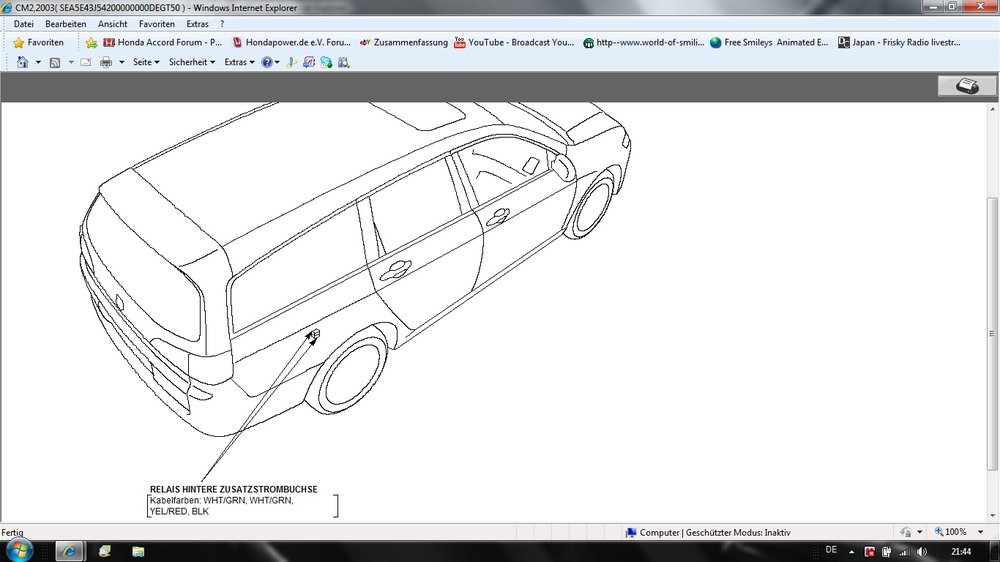The image size is (1000, 562).
Task: Click the Print icon in command bar
Action: pos(105,62)
